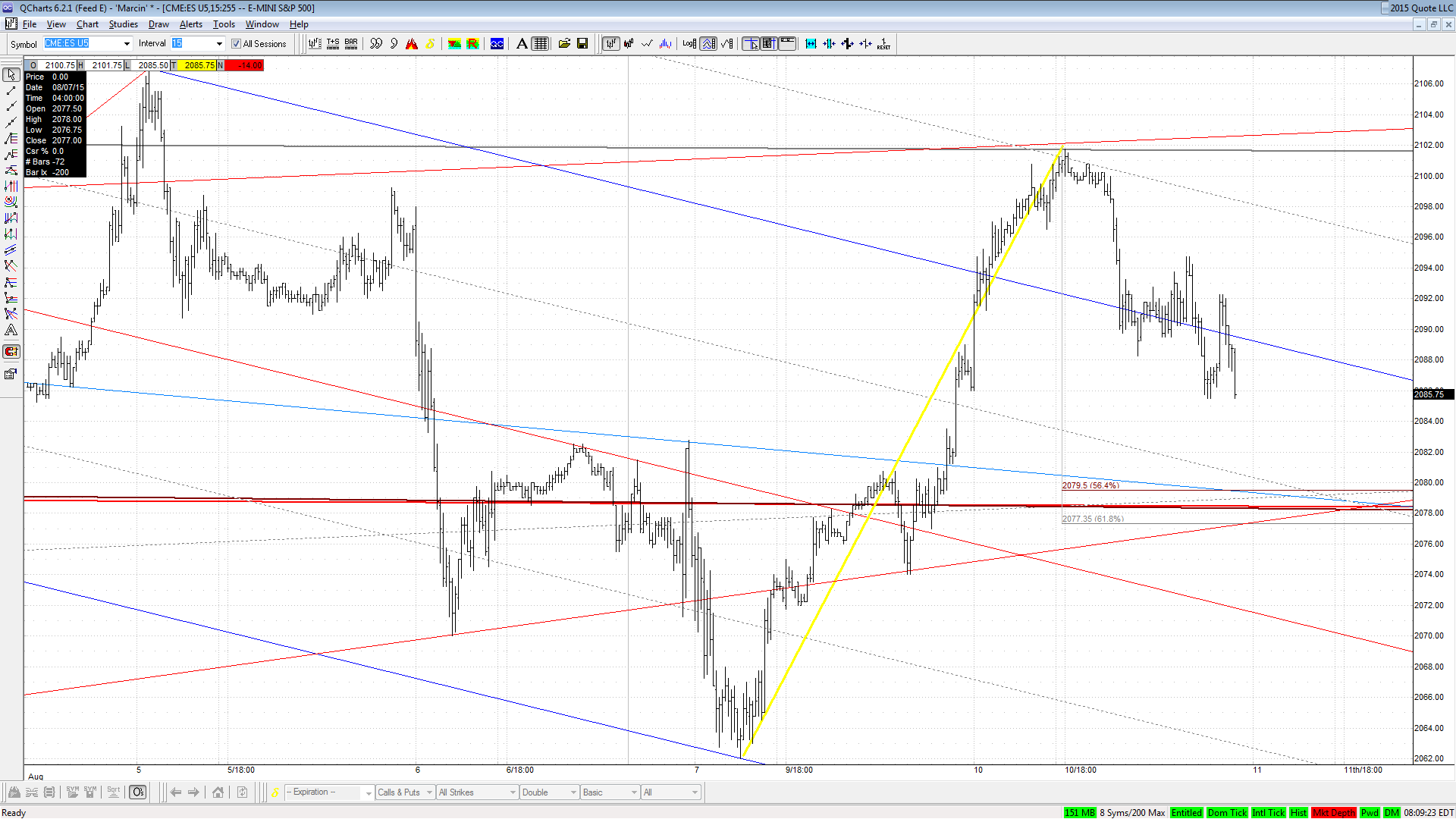1456x819 pixels.
Task: Open the QC icon in toolbar
Action: tap(497, 44)
